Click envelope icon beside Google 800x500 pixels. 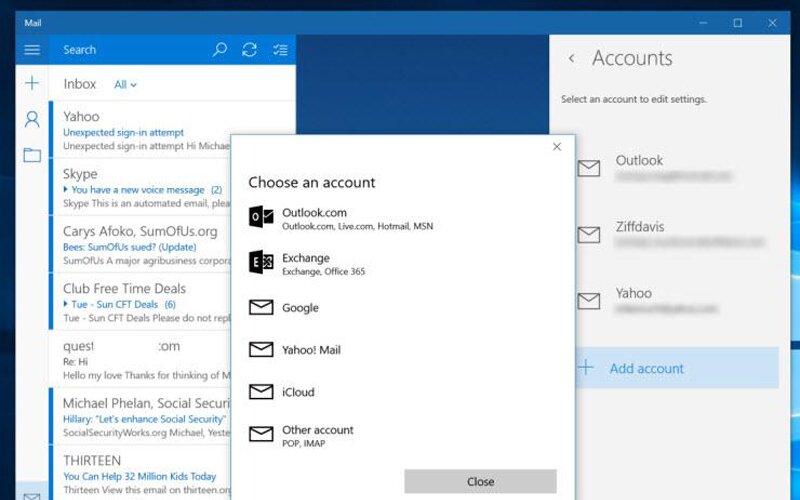click(261, 307)
